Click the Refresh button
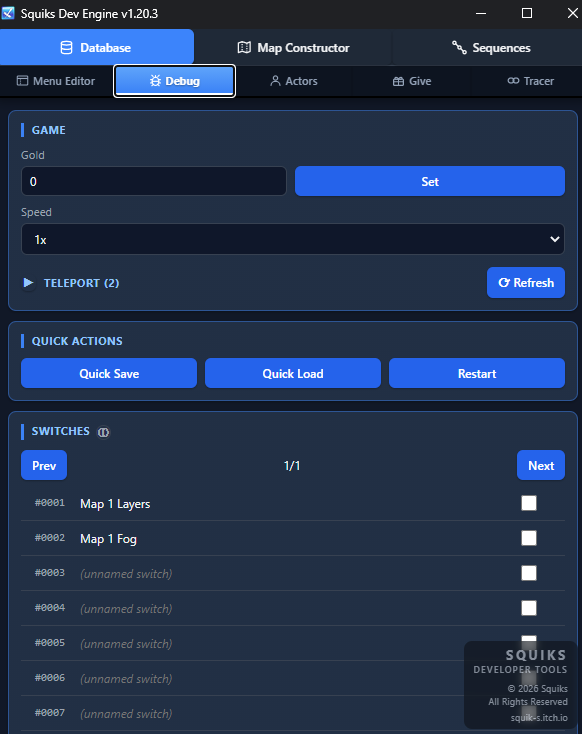The width and height of the screenshot is (582, 734). point(525,283)
